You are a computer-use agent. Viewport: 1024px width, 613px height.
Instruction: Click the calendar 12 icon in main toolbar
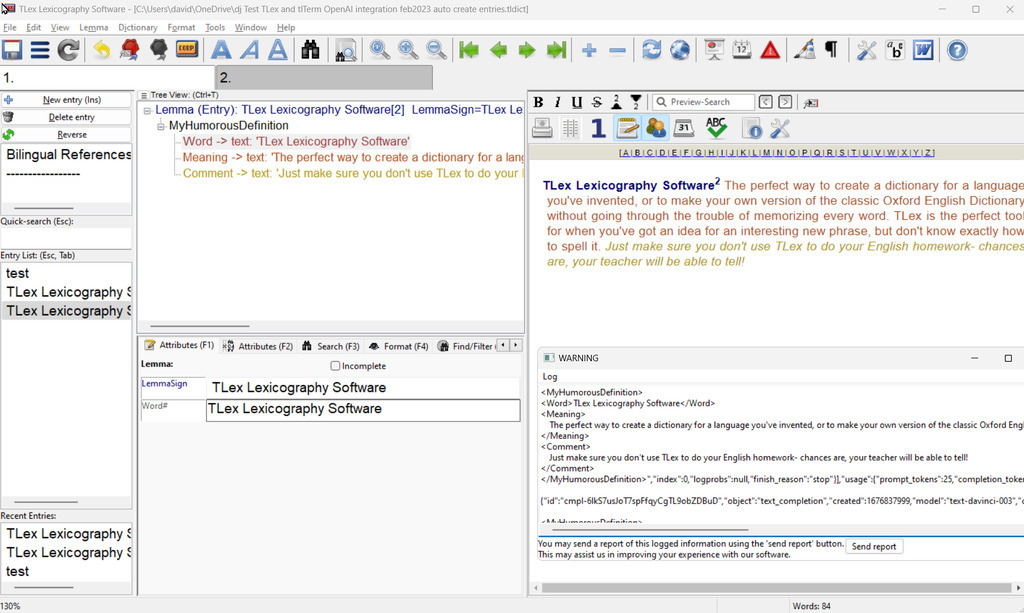[742, 50]
